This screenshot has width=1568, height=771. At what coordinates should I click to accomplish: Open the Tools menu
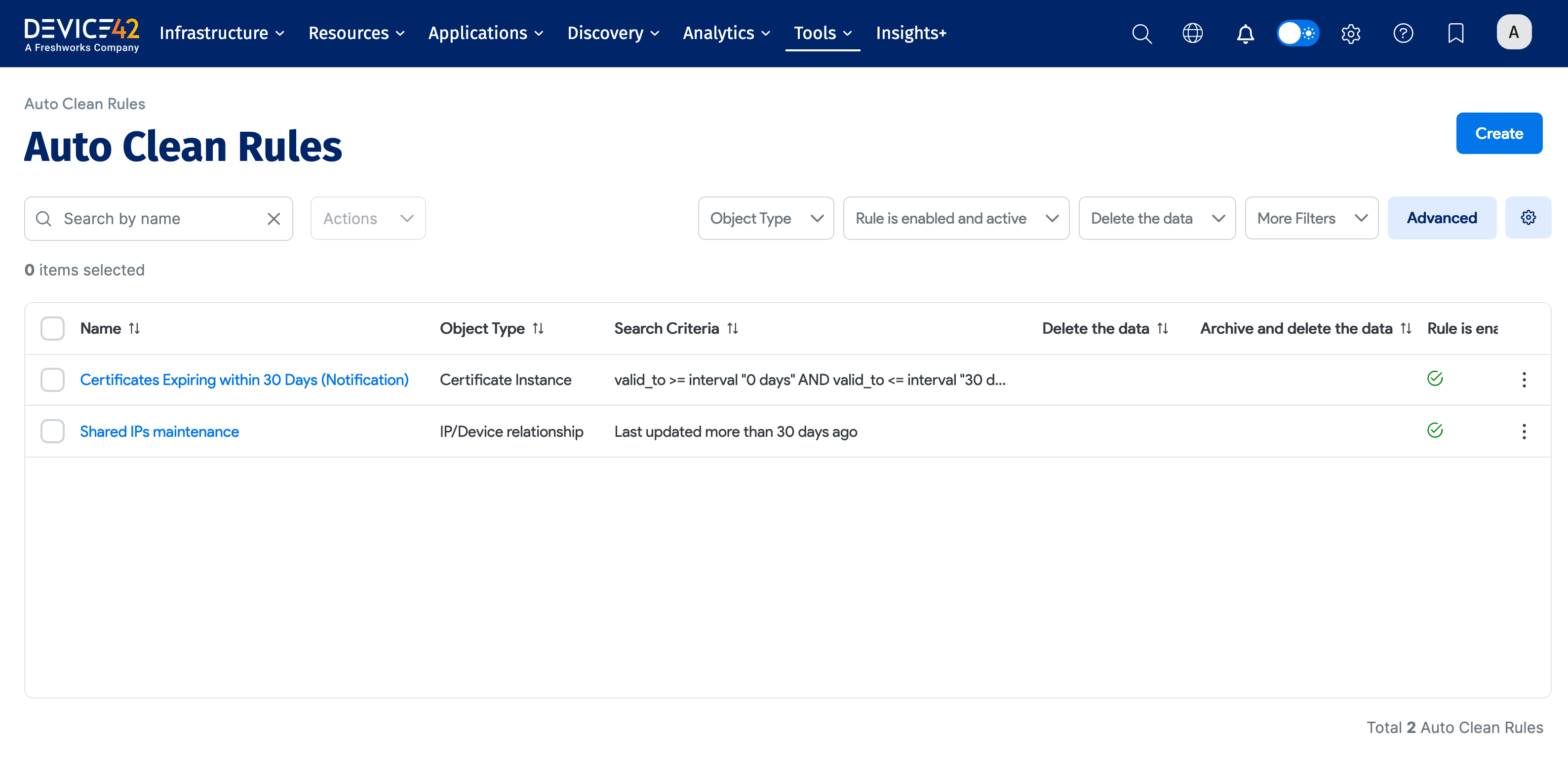pyautogui.click(x=822, y=33)
